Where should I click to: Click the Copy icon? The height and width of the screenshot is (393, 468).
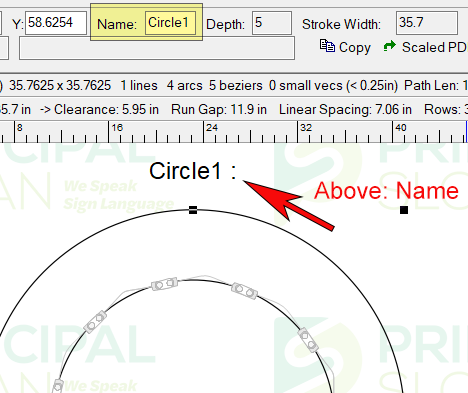[327, 46]
